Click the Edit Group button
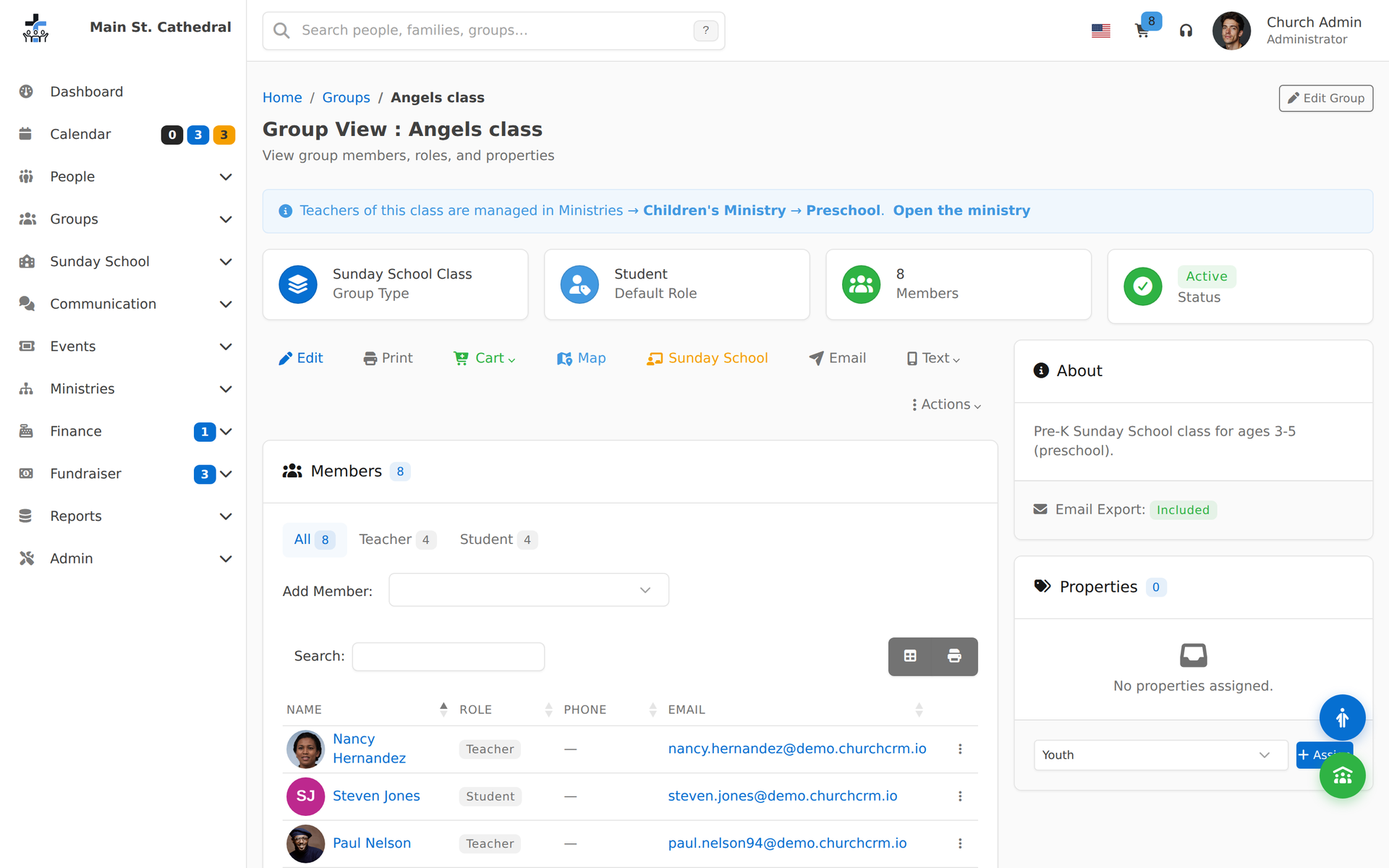Image resolution: width=1389 pixels, height=868 pixels. [1325, 98]
